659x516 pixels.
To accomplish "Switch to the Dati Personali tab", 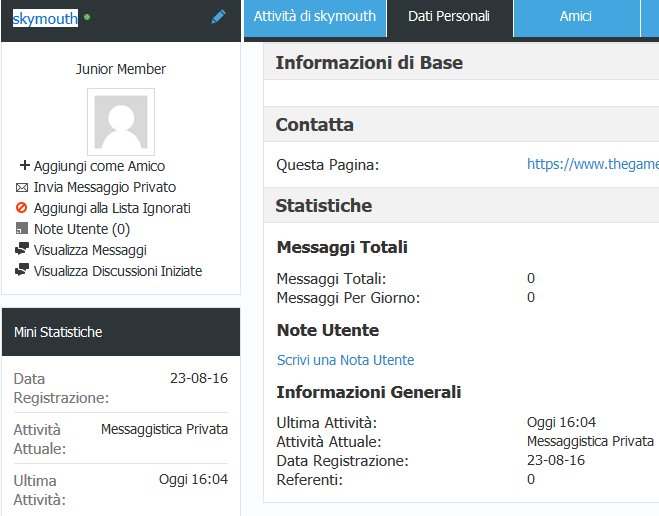I will coord(449,17).
